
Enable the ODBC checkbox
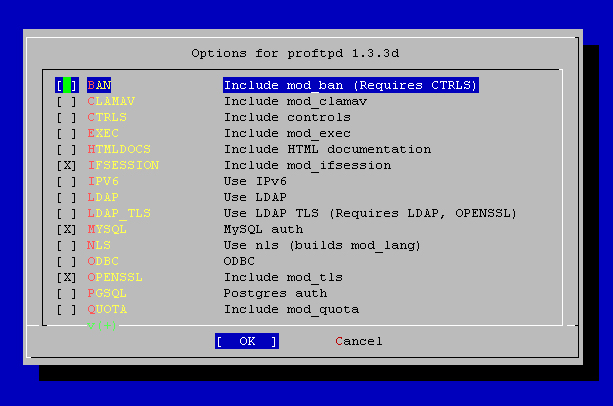[x=67, y=262]
